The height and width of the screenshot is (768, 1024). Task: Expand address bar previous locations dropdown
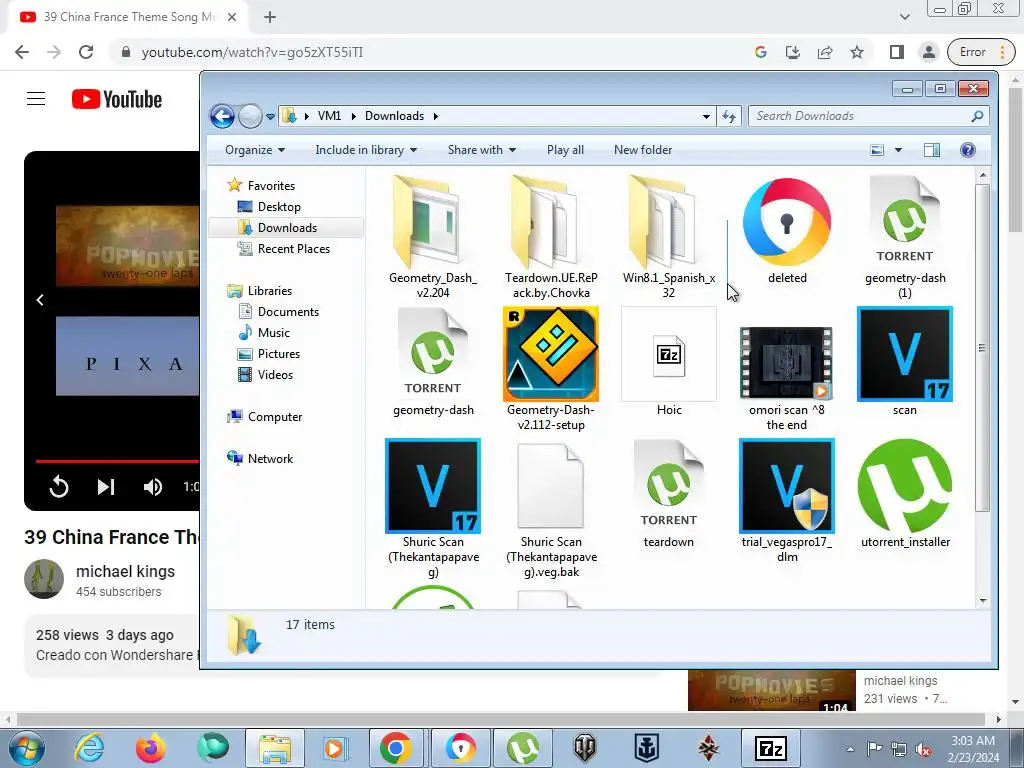706,116
